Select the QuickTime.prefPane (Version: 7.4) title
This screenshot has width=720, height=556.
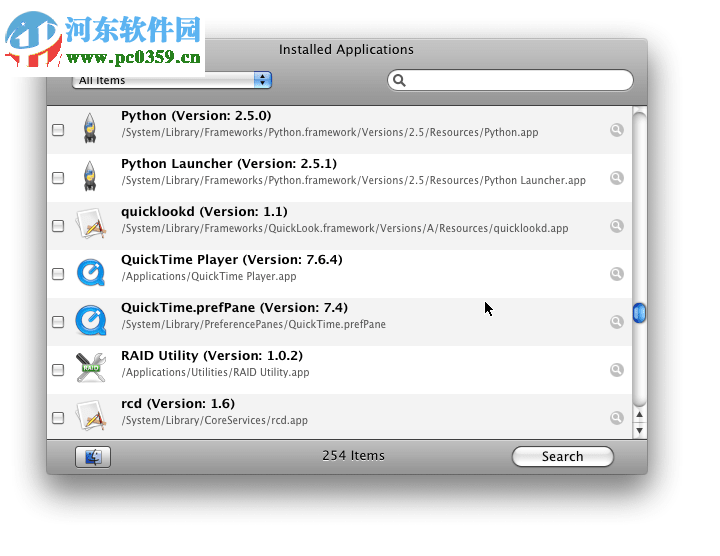(234, 308)
